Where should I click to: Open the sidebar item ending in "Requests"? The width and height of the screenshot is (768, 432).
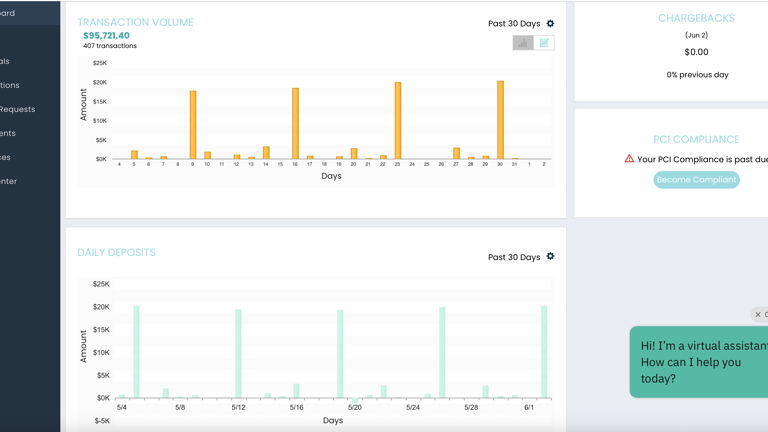(x=17, y=109)
